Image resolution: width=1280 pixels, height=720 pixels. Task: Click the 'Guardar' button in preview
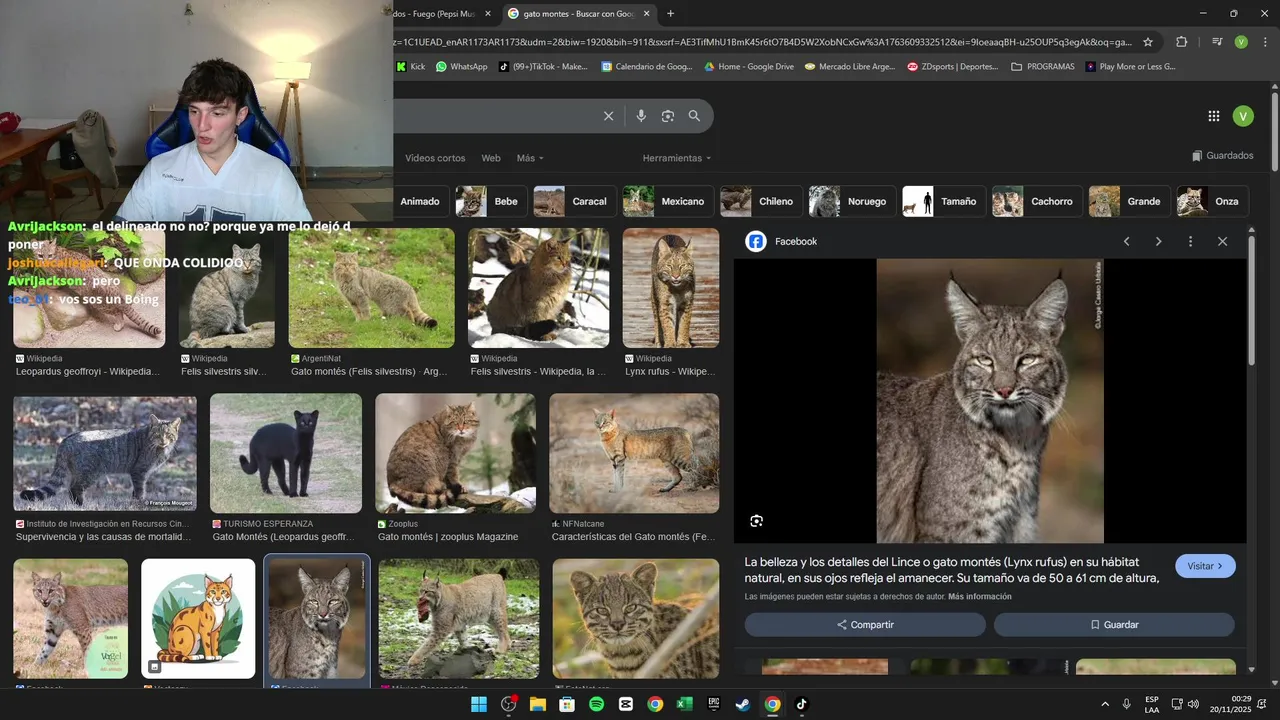tap(1114, 624)
